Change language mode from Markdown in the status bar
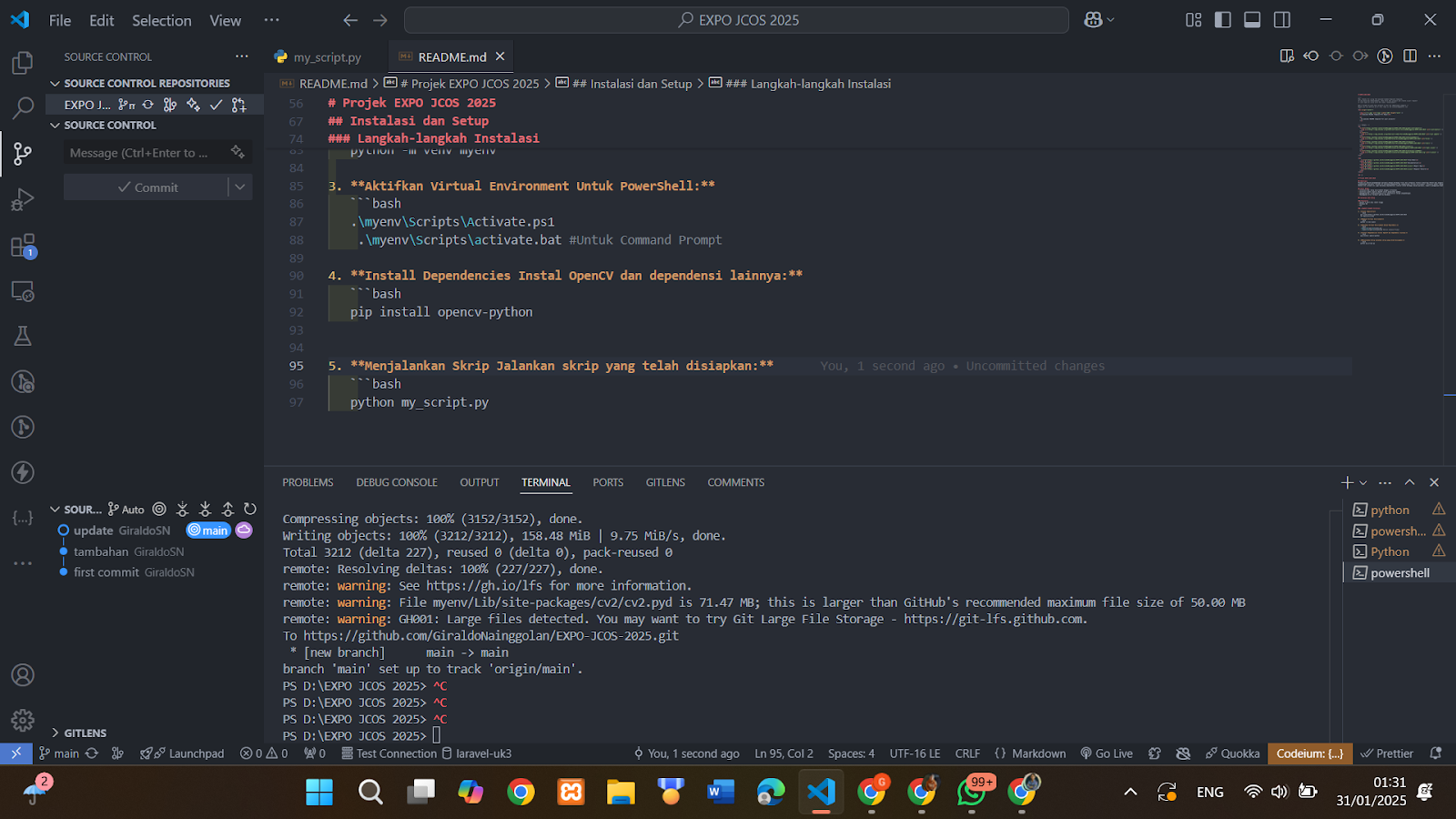The width and height of the screenshot is (1456, 819). point(1038,753)
